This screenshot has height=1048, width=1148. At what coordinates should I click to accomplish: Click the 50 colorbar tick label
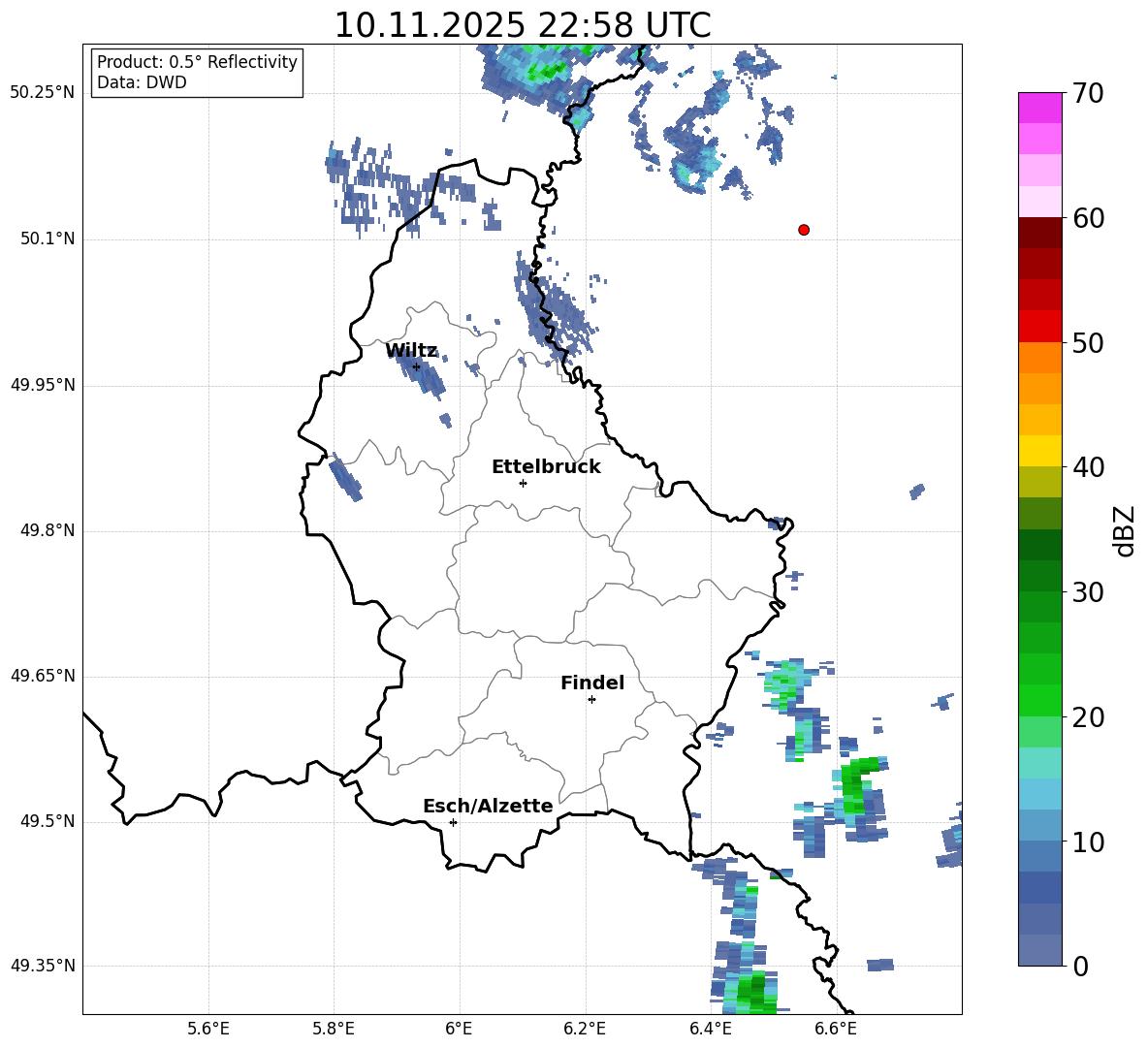(x=1088, y=343)
